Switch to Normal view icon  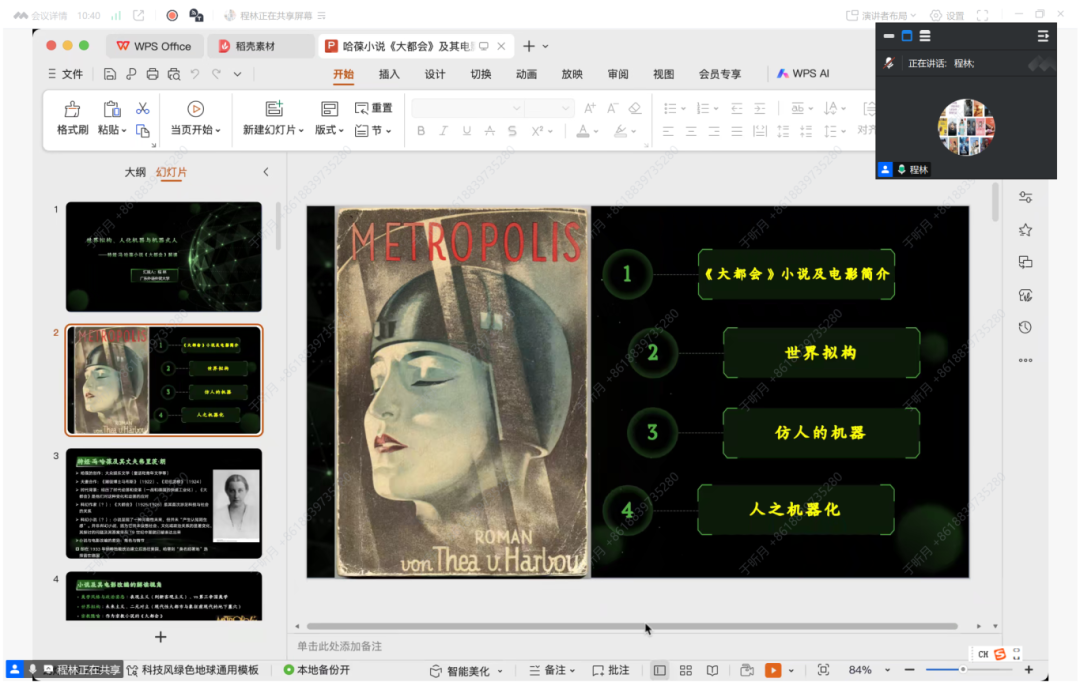(659, 670)
